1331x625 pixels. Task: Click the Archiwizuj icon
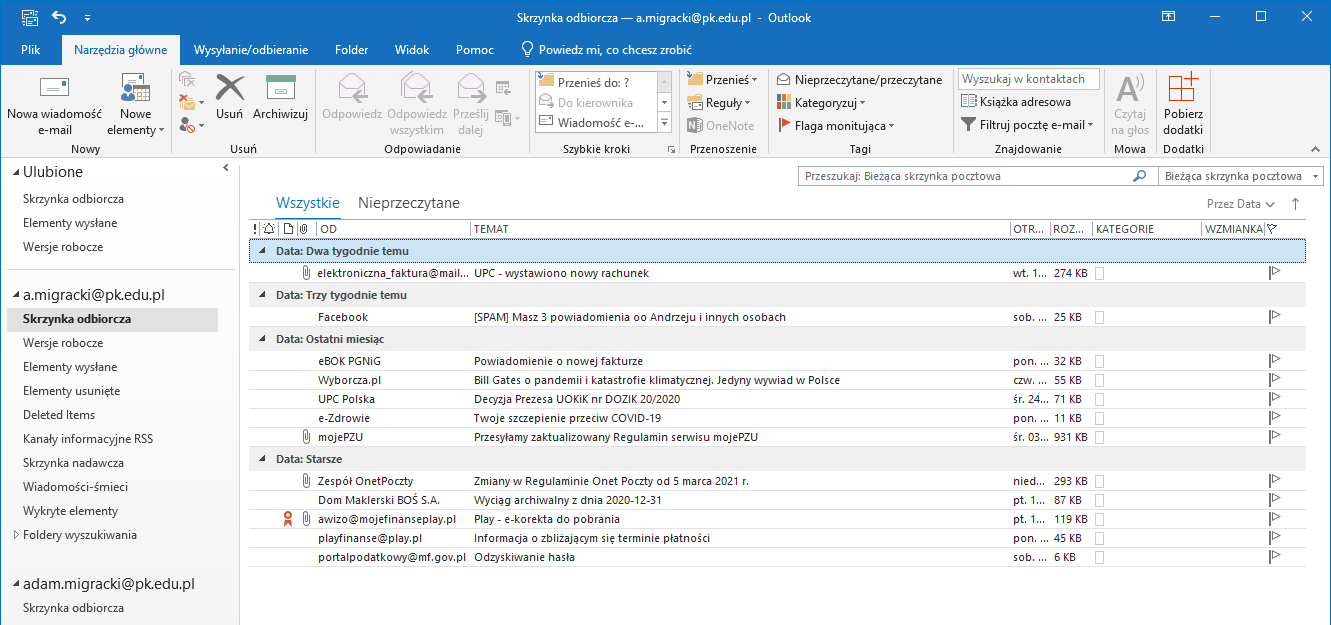280,88
